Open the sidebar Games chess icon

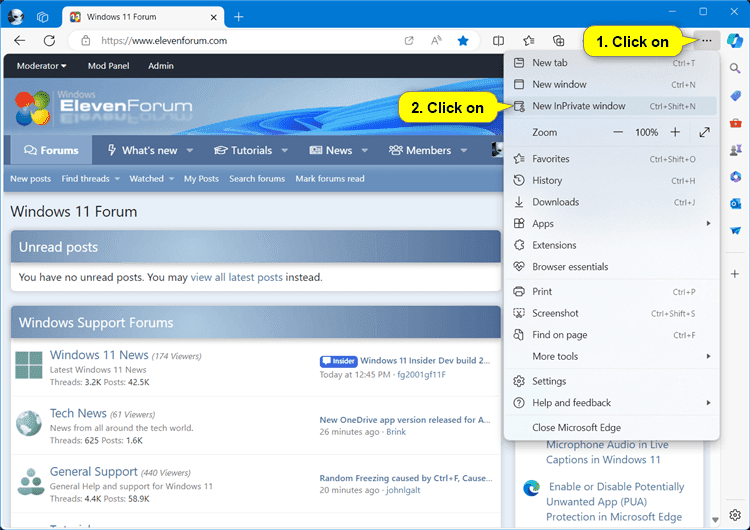click(x=735, y=150)
